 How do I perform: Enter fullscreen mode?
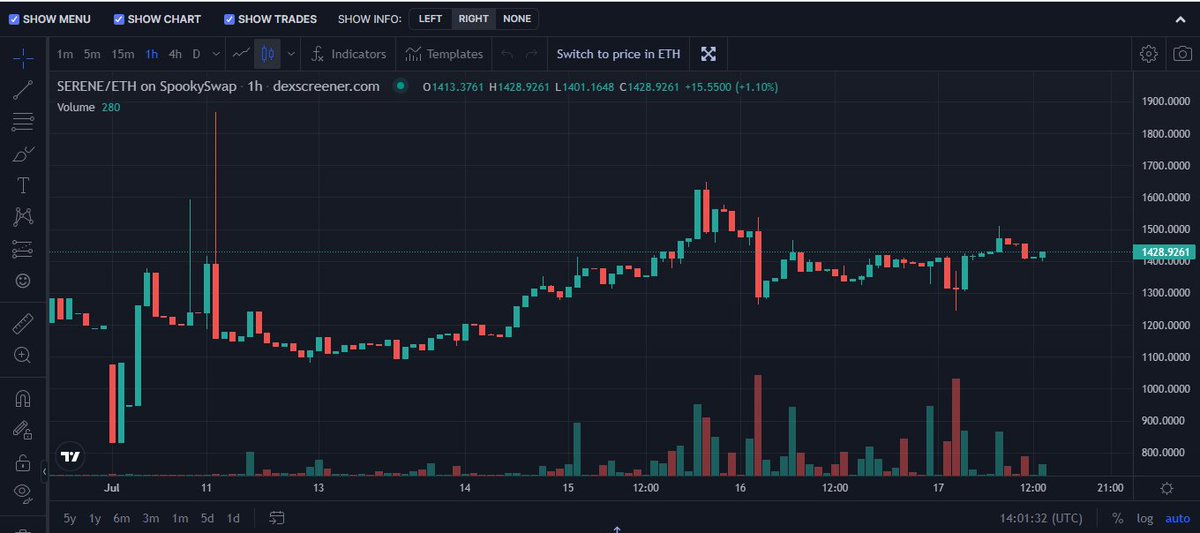708,54
